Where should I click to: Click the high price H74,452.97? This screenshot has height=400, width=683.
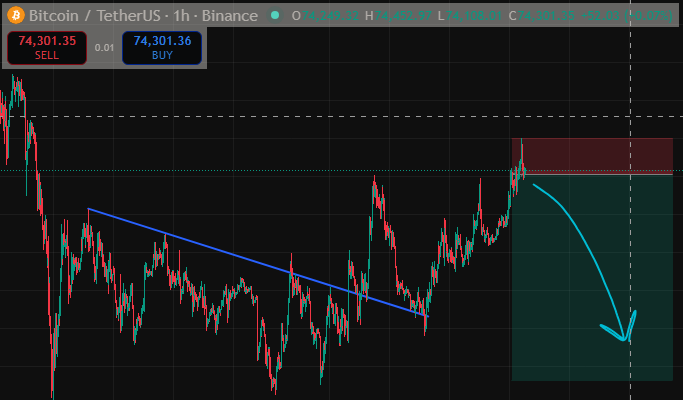399,16
